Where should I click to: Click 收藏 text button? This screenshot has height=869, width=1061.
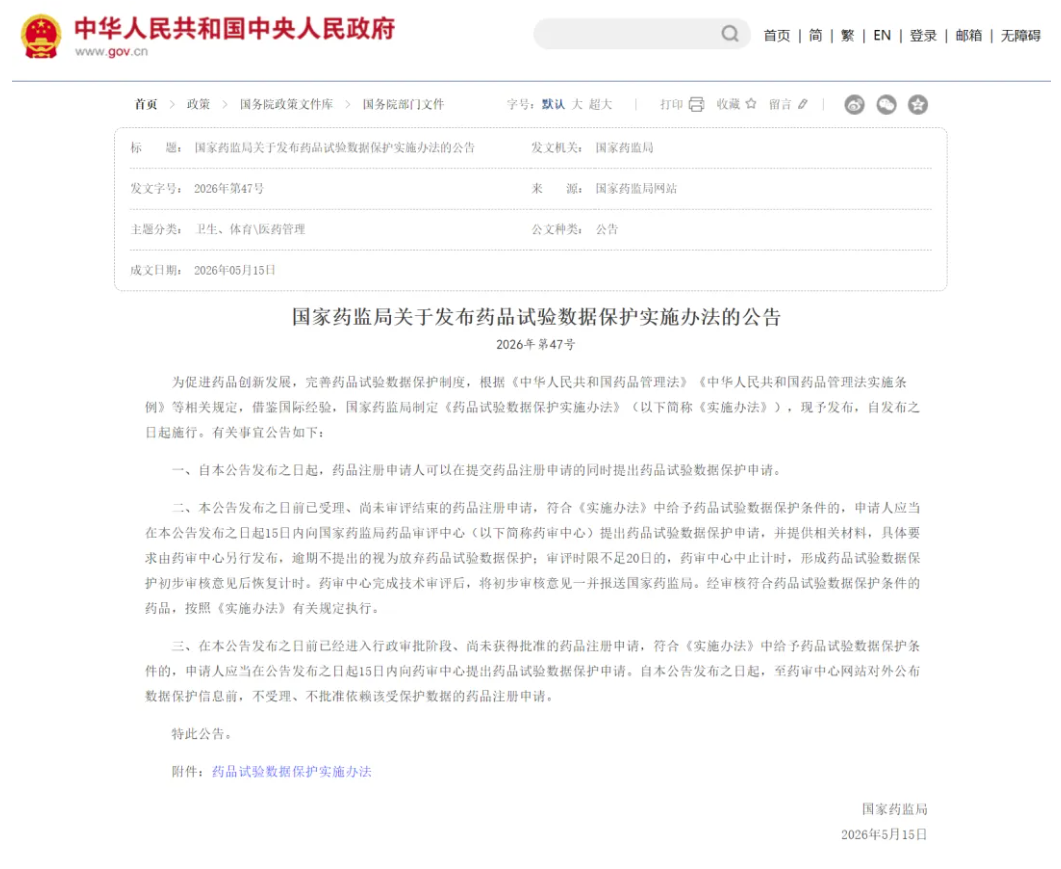(728, 104)
